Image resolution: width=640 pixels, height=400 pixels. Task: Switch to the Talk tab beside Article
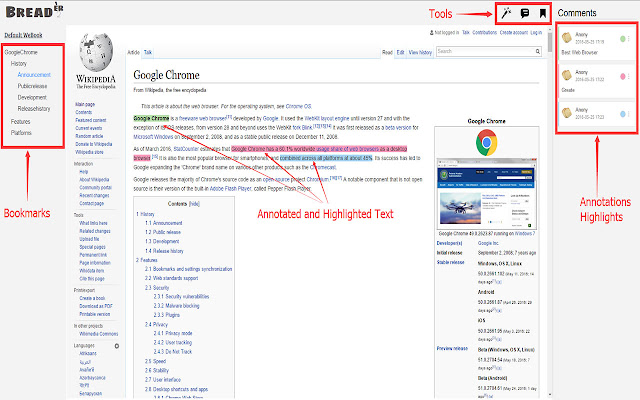click(x=148, y=52)
